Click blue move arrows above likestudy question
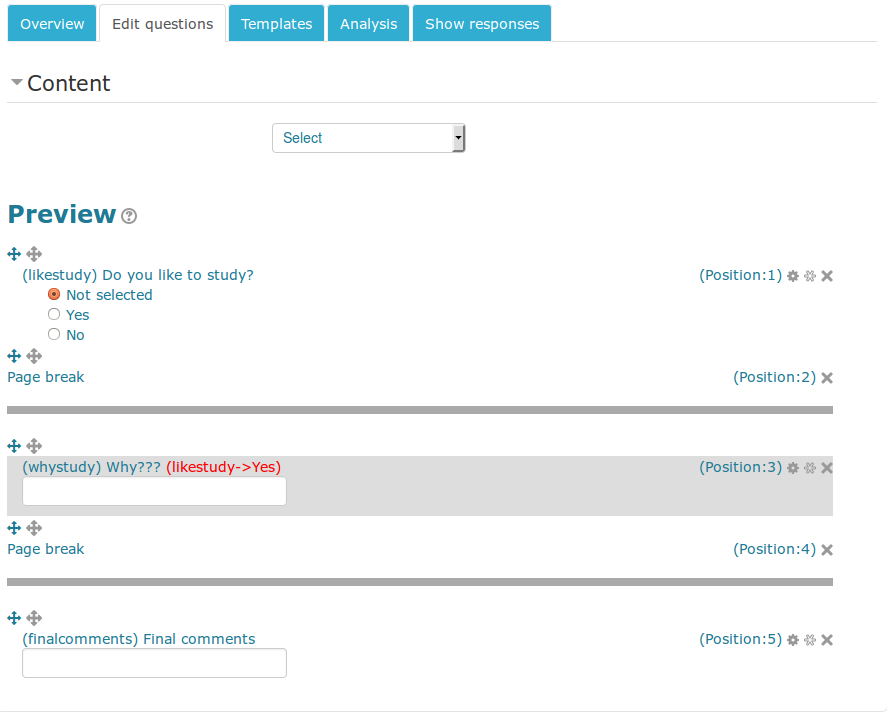Viewport: 887px width, 712px height. pos(14,254)
